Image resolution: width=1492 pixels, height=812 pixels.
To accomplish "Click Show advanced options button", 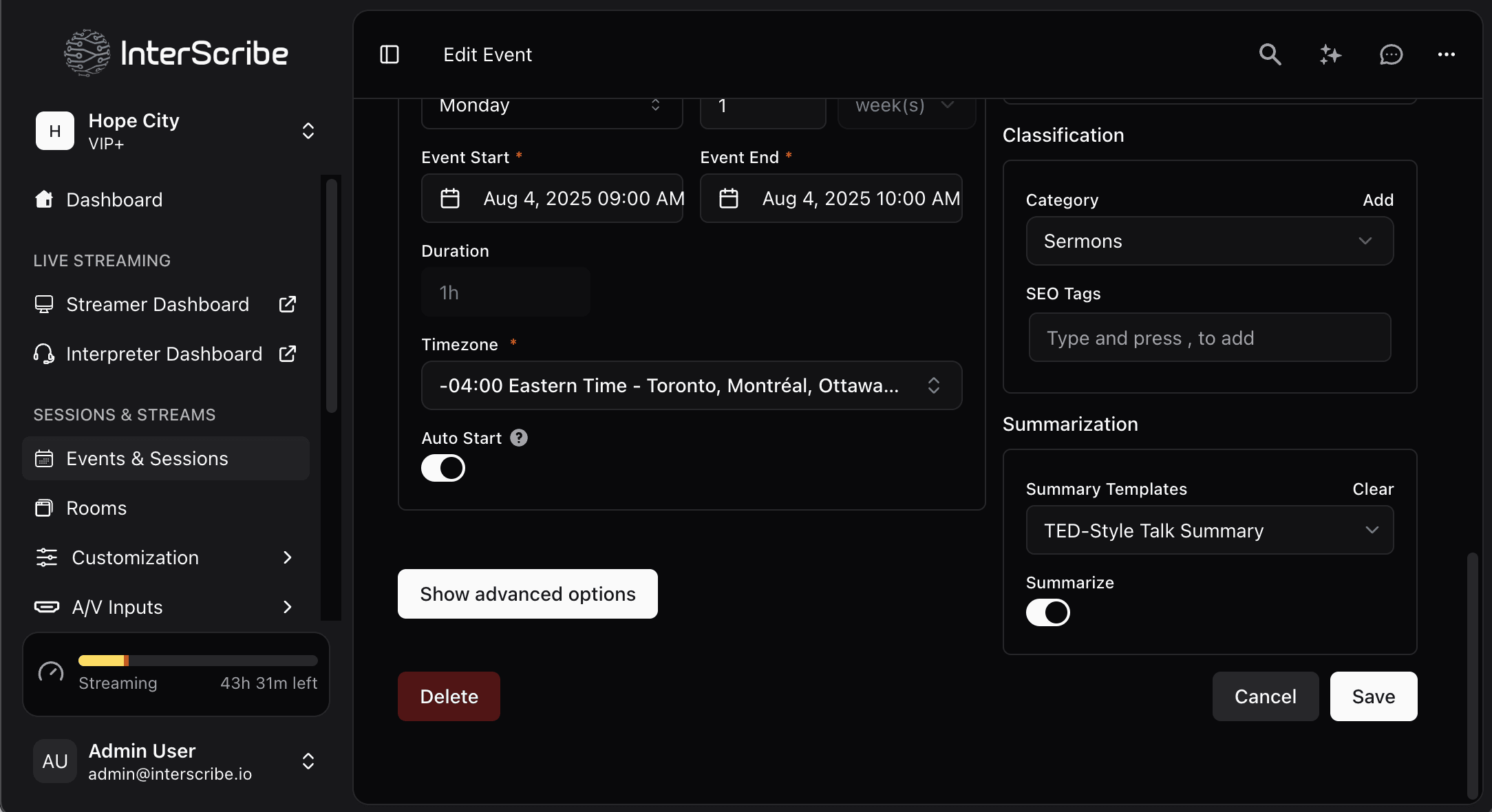I will (x=528, y=594).
